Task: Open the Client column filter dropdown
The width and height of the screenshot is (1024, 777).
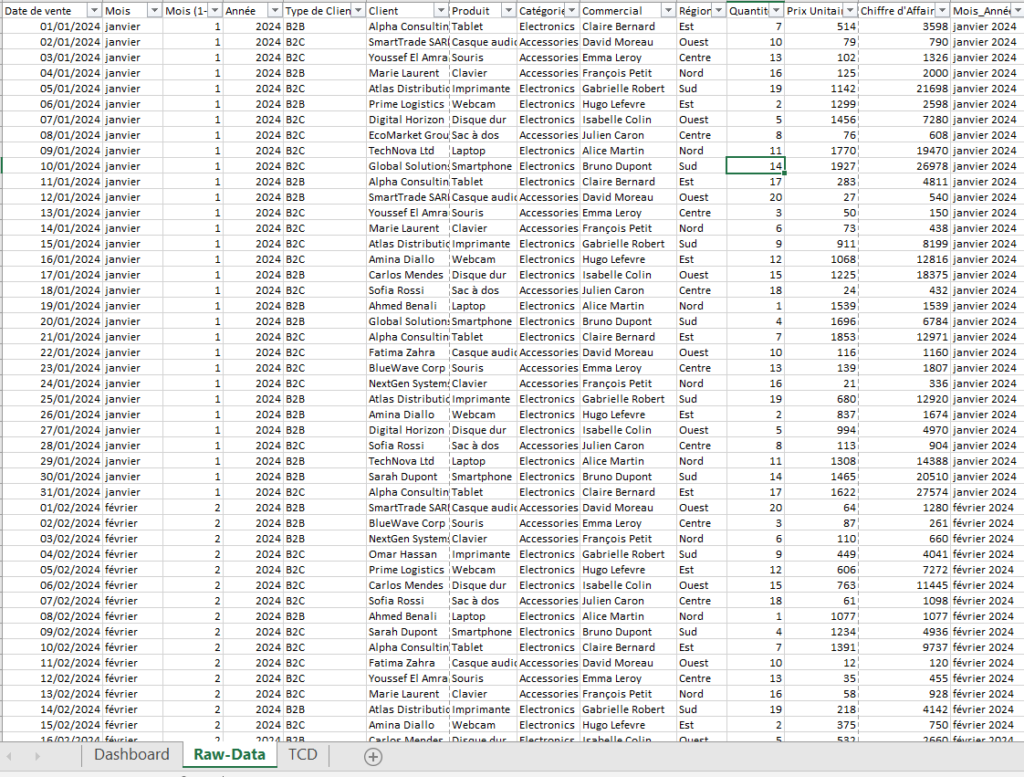Action: tap(441, 11)
